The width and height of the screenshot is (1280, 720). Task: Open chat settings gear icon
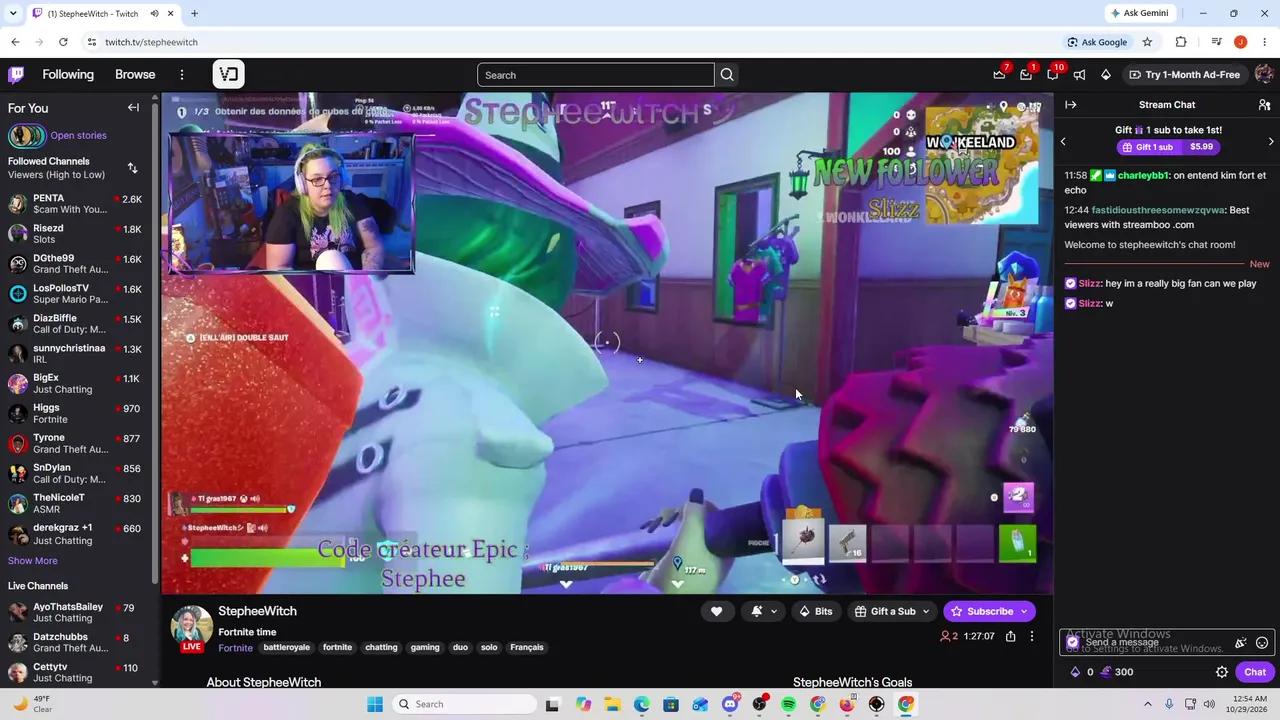tap(1222, 672)
